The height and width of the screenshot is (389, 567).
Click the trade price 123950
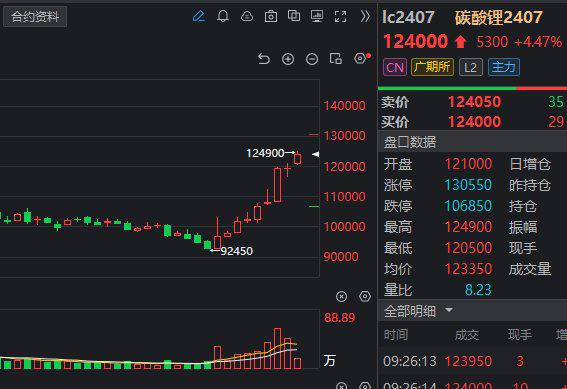pos(468,361)
